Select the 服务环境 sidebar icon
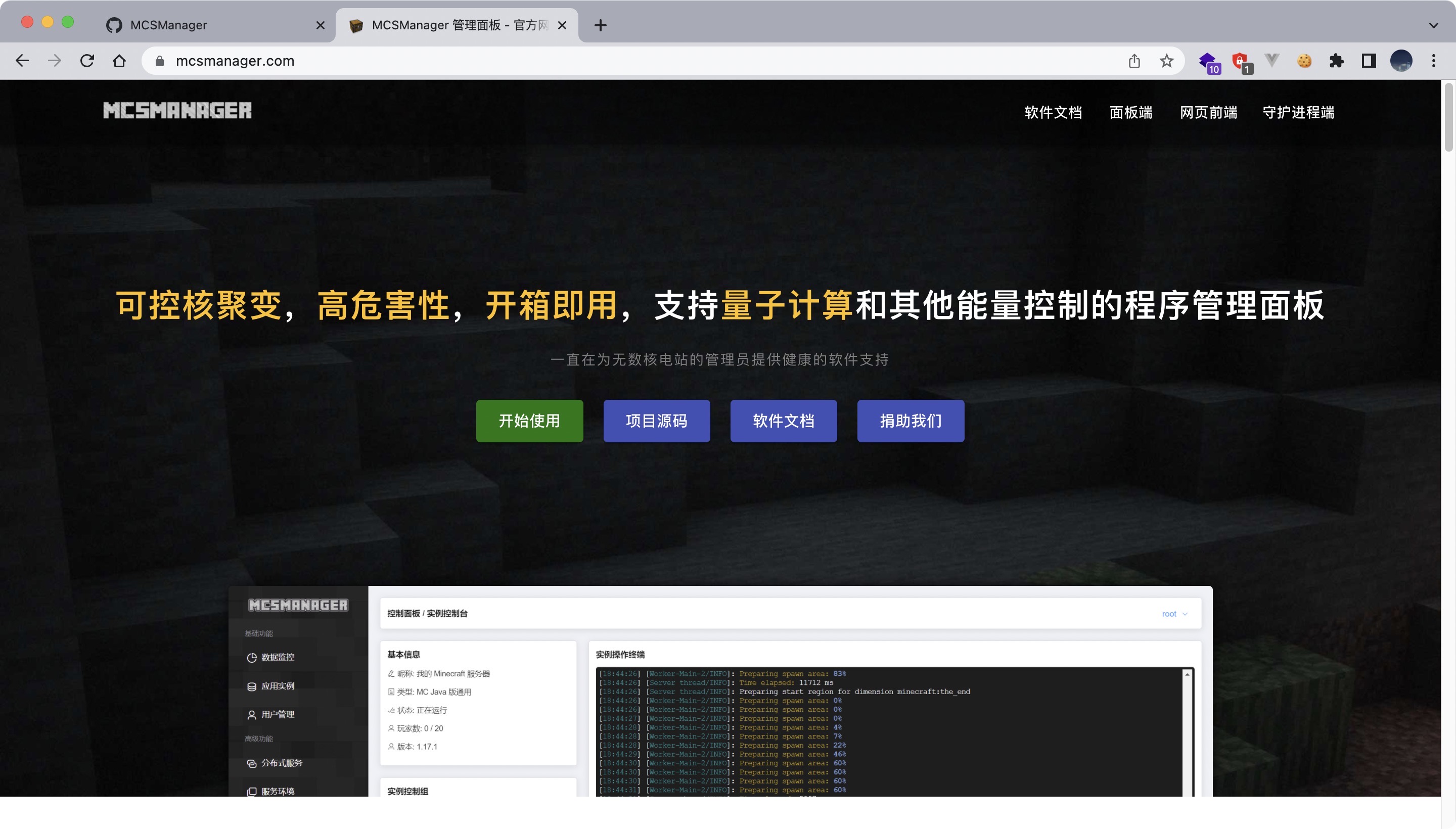 click(x=252, y=791)
